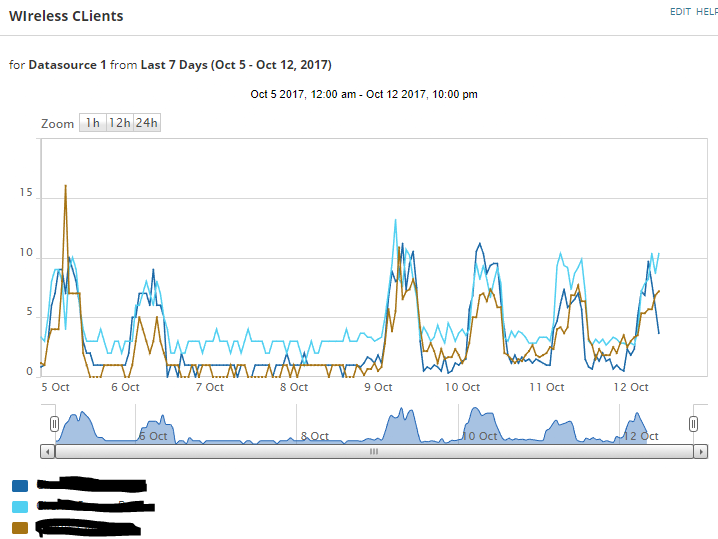Viewport: 718px width, 539px height.
Task: Choose the 24h zoom range
Action: click(x=147, y=123)
